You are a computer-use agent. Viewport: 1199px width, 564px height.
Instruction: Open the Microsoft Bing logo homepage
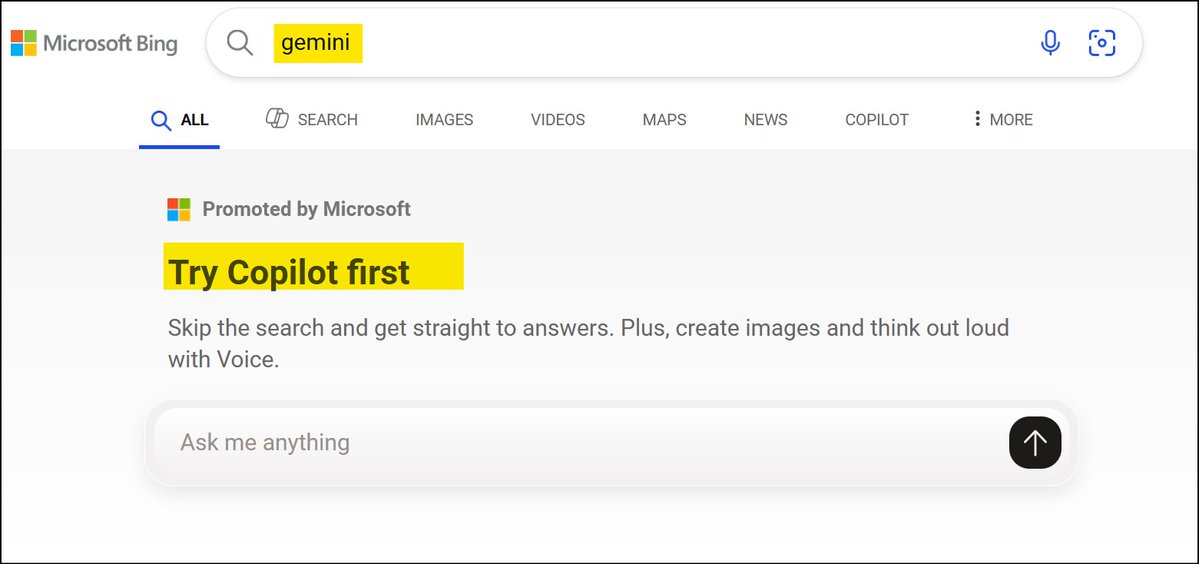tap(94, 43)
